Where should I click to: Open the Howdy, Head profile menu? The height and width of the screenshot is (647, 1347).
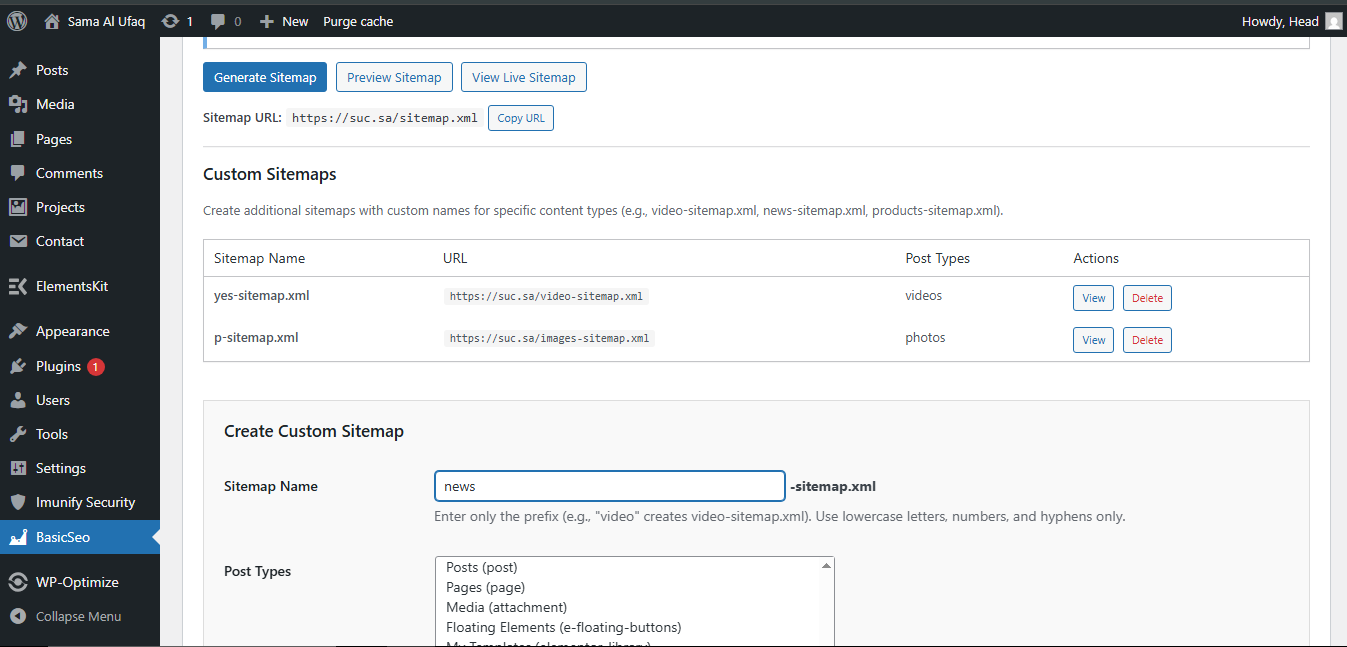click(x=1280, y=20)
